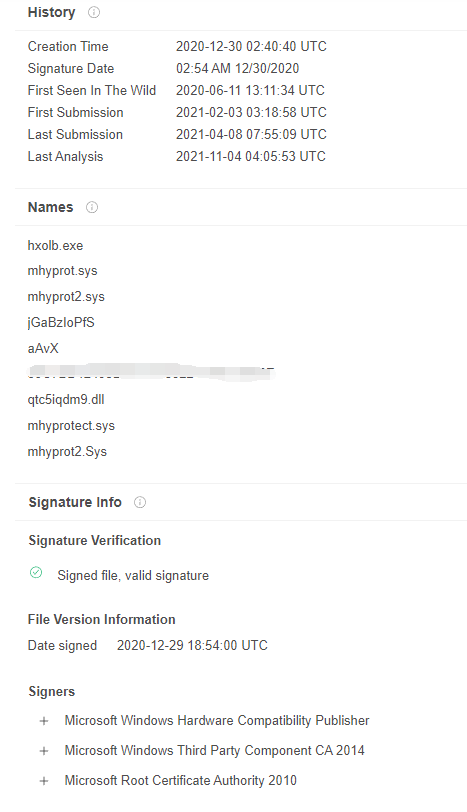The width and height of the screenshot is (467, 812).
Task: Click the mhyprot2.sys name entry
Action: (x=66, y=297)
